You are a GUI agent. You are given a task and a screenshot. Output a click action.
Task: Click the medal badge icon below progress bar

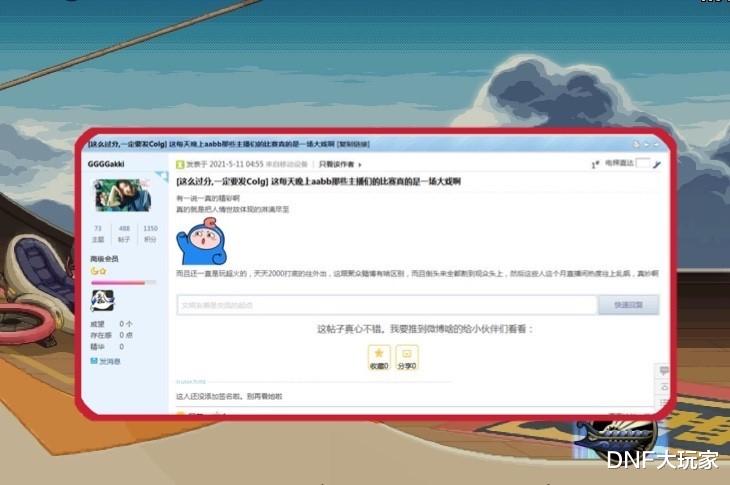[x=102, y=300]
